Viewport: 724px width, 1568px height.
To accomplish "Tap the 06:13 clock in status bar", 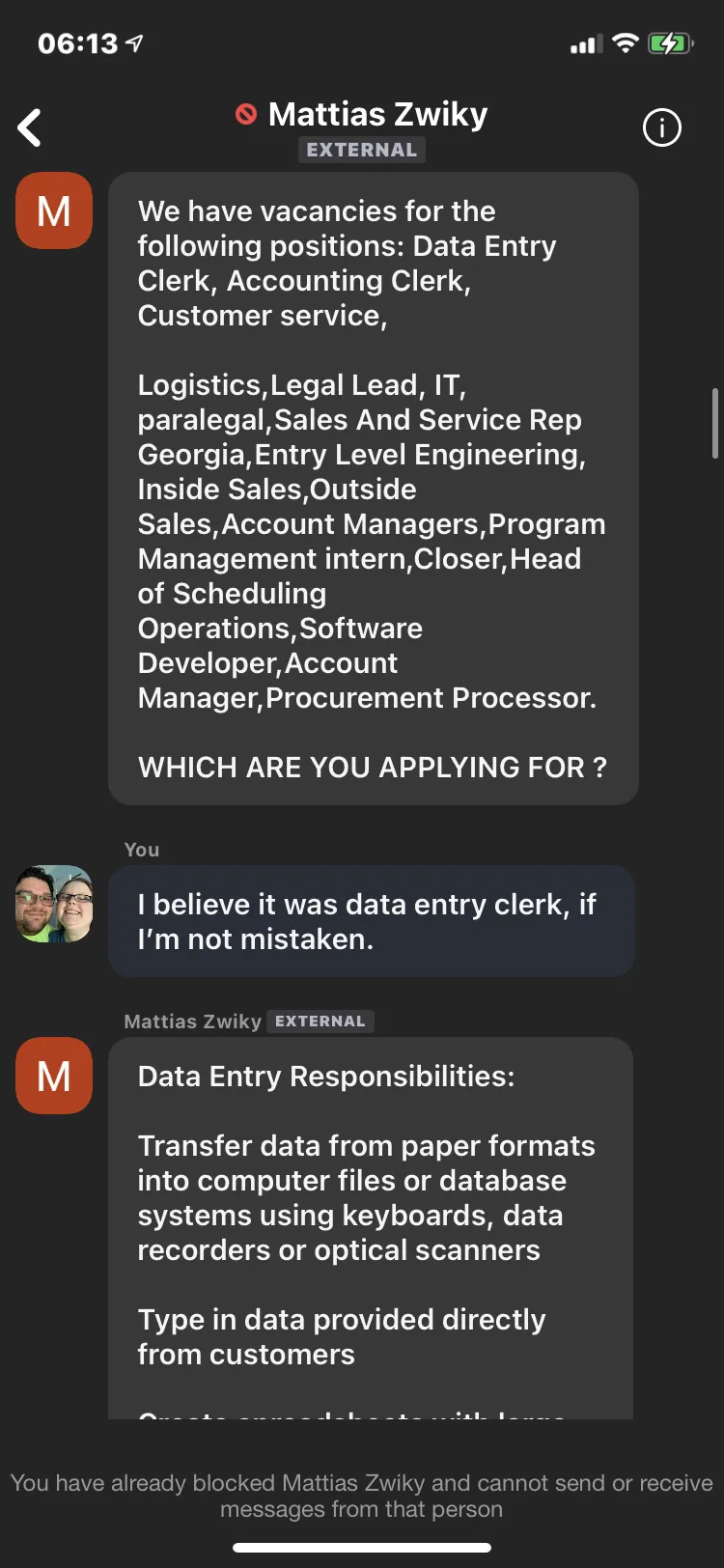I will pyautogui.click(x=77, y=43).
